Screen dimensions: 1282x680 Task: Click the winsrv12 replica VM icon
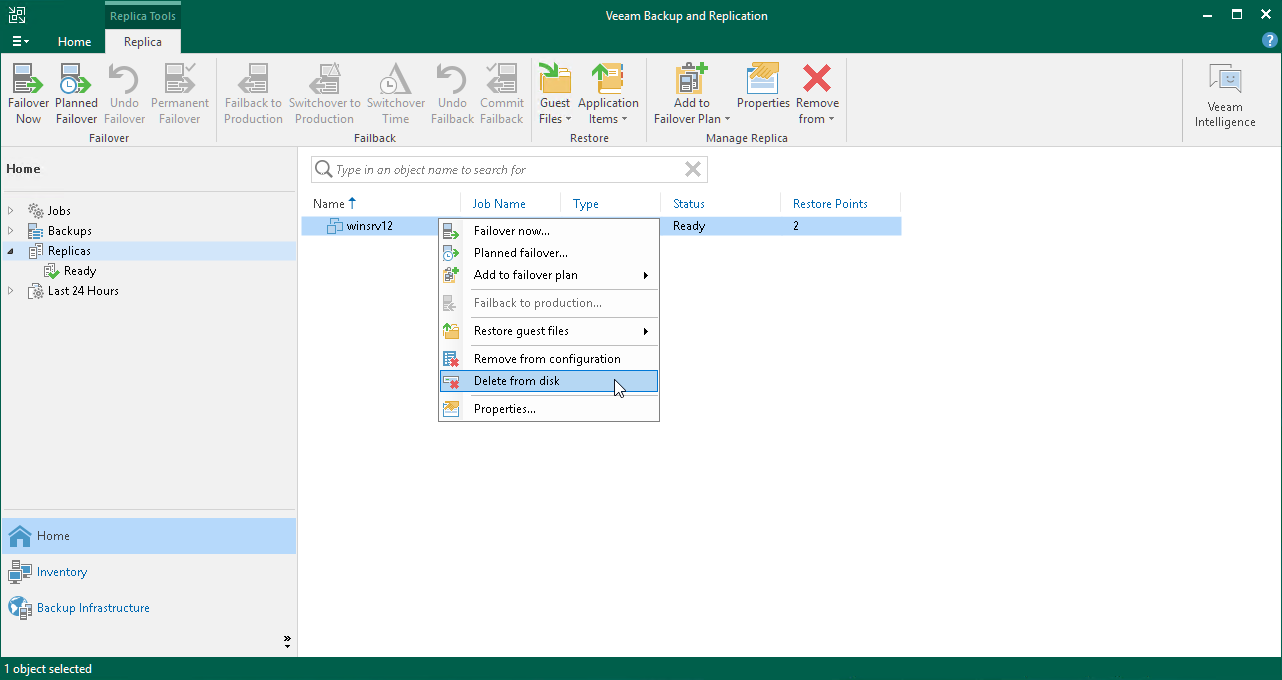[335, 226]
